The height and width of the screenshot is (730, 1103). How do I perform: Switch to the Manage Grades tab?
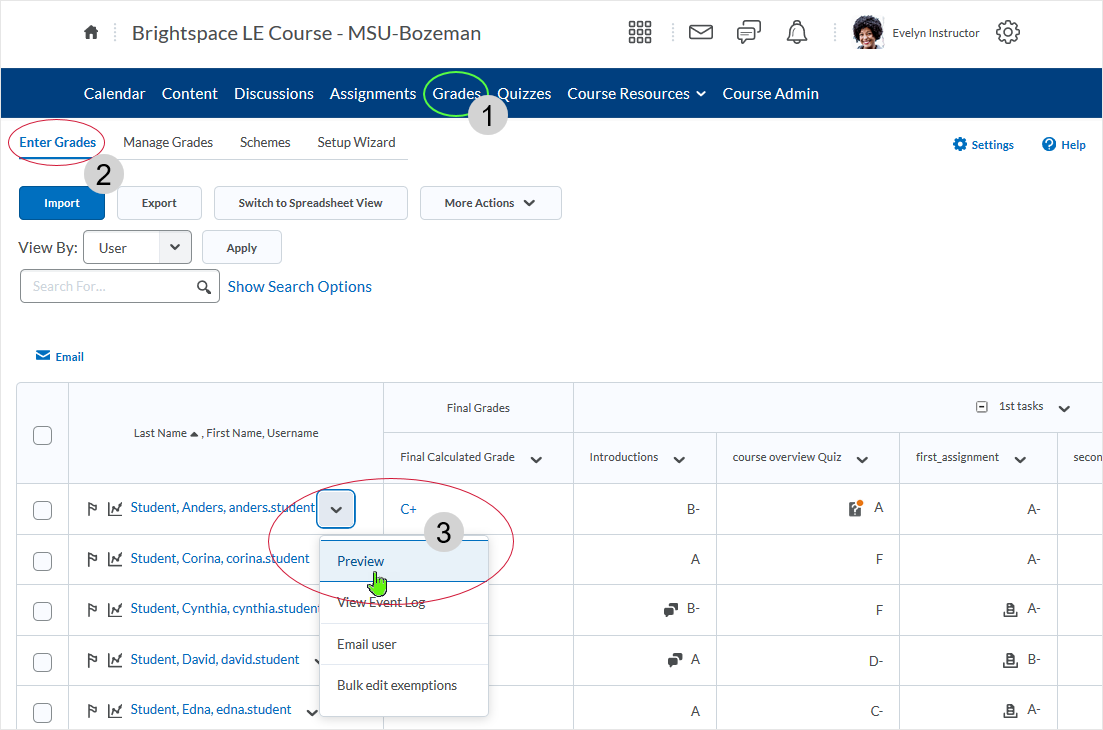pyautogui.click(x=168, y=142)
